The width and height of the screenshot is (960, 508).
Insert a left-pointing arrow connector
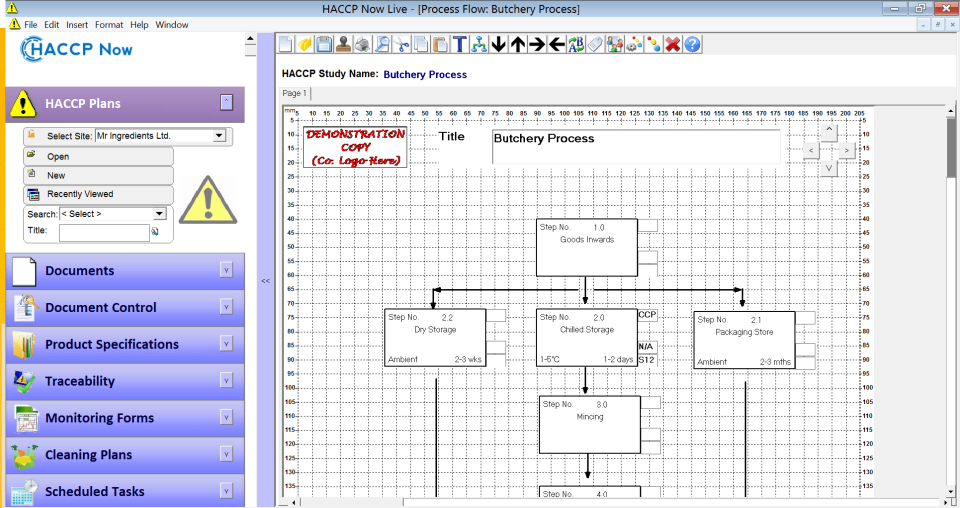(557, 44)
